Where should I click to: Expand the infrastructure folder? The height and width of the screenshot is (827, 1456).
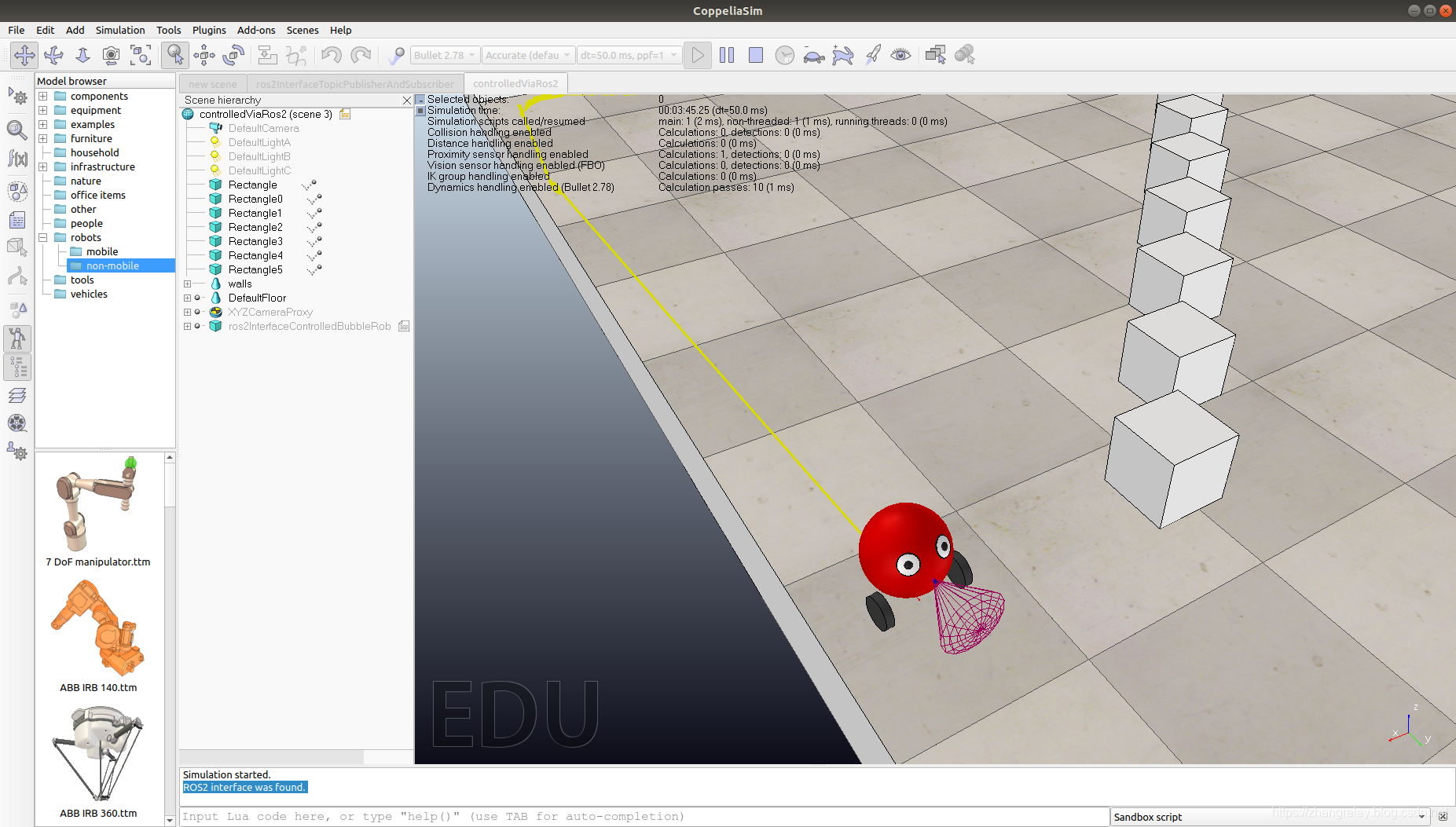pyautogui.click(x=43, y=167)
